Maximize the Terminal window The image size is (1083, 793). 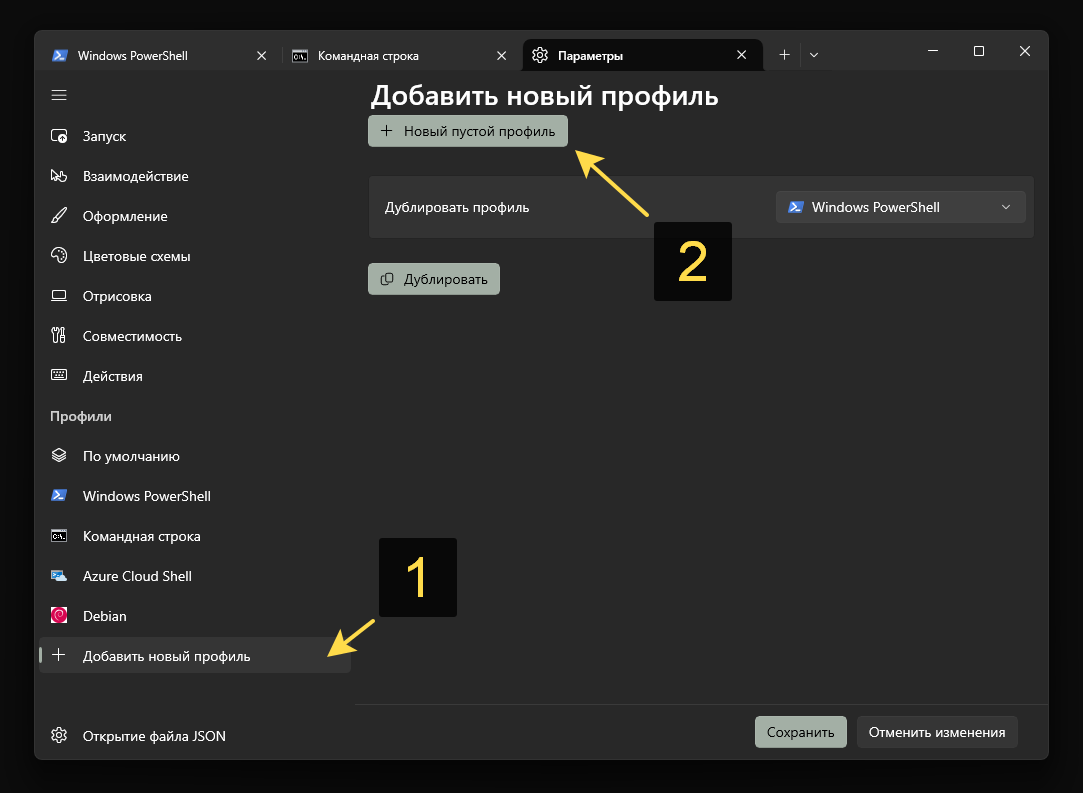(x=979, y=51)
